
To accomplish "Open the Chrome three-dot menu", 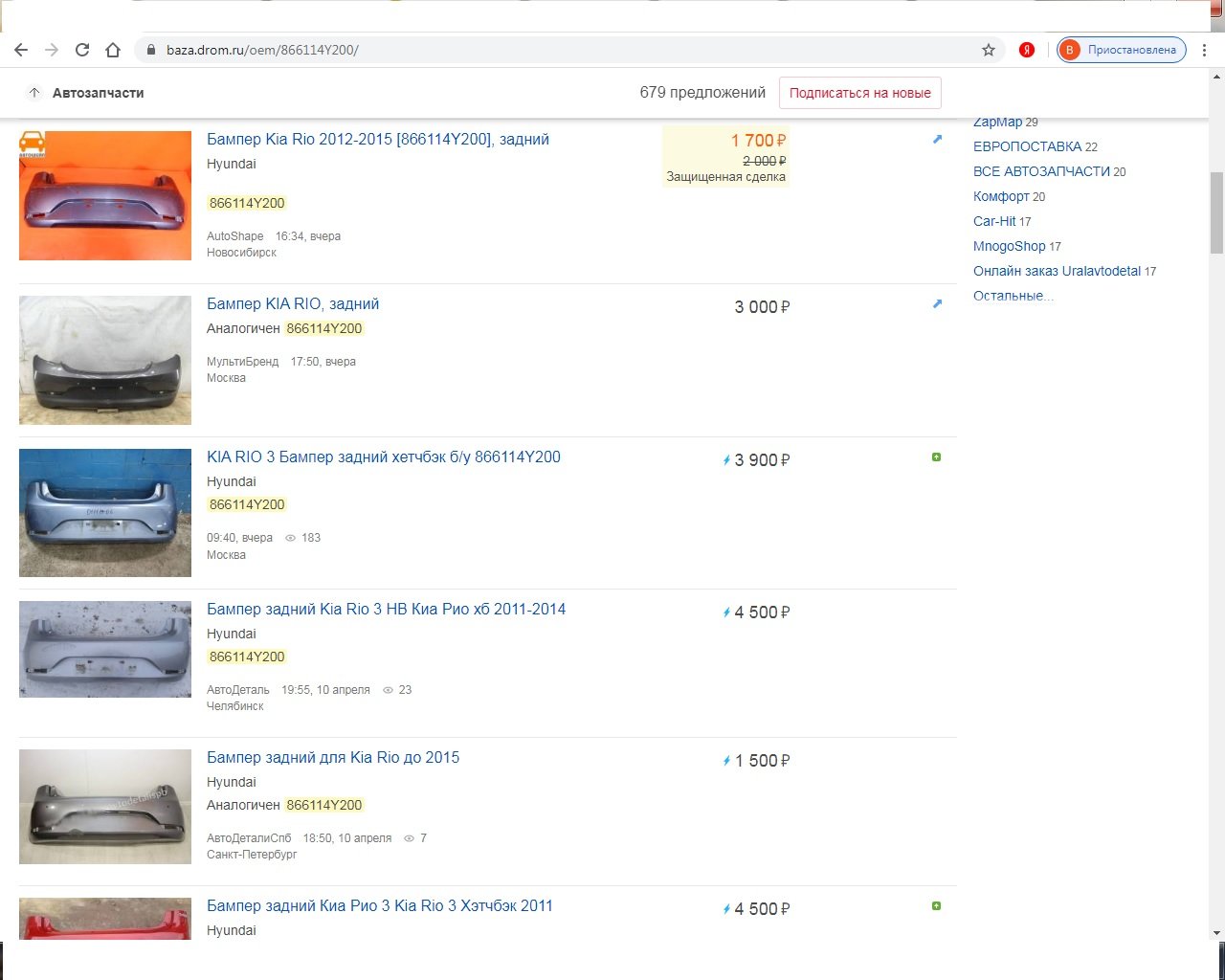I will (x=1204, y=50).
